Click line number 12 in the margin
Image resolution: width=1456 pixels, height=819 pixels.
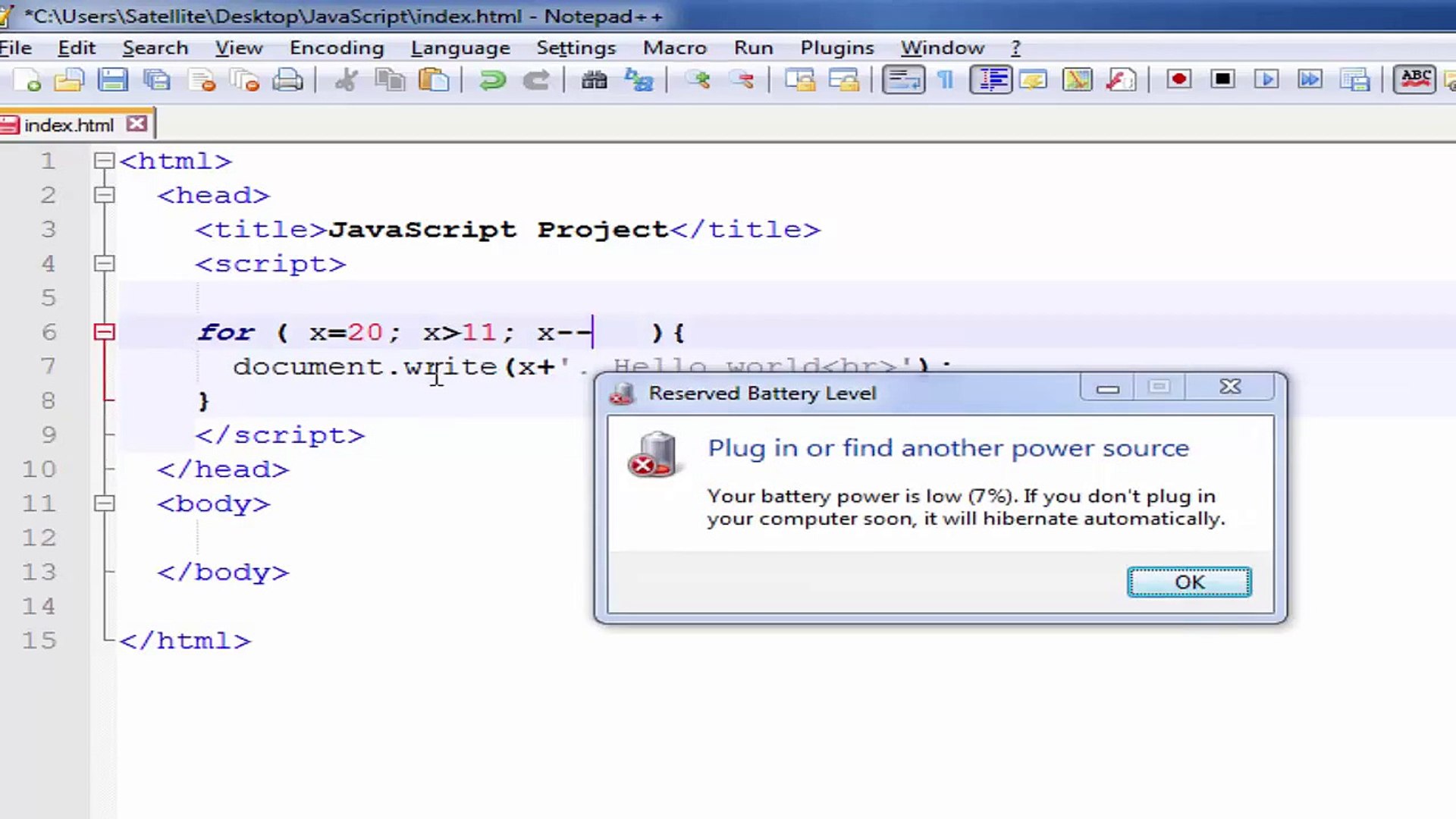(x=39, y=538)
